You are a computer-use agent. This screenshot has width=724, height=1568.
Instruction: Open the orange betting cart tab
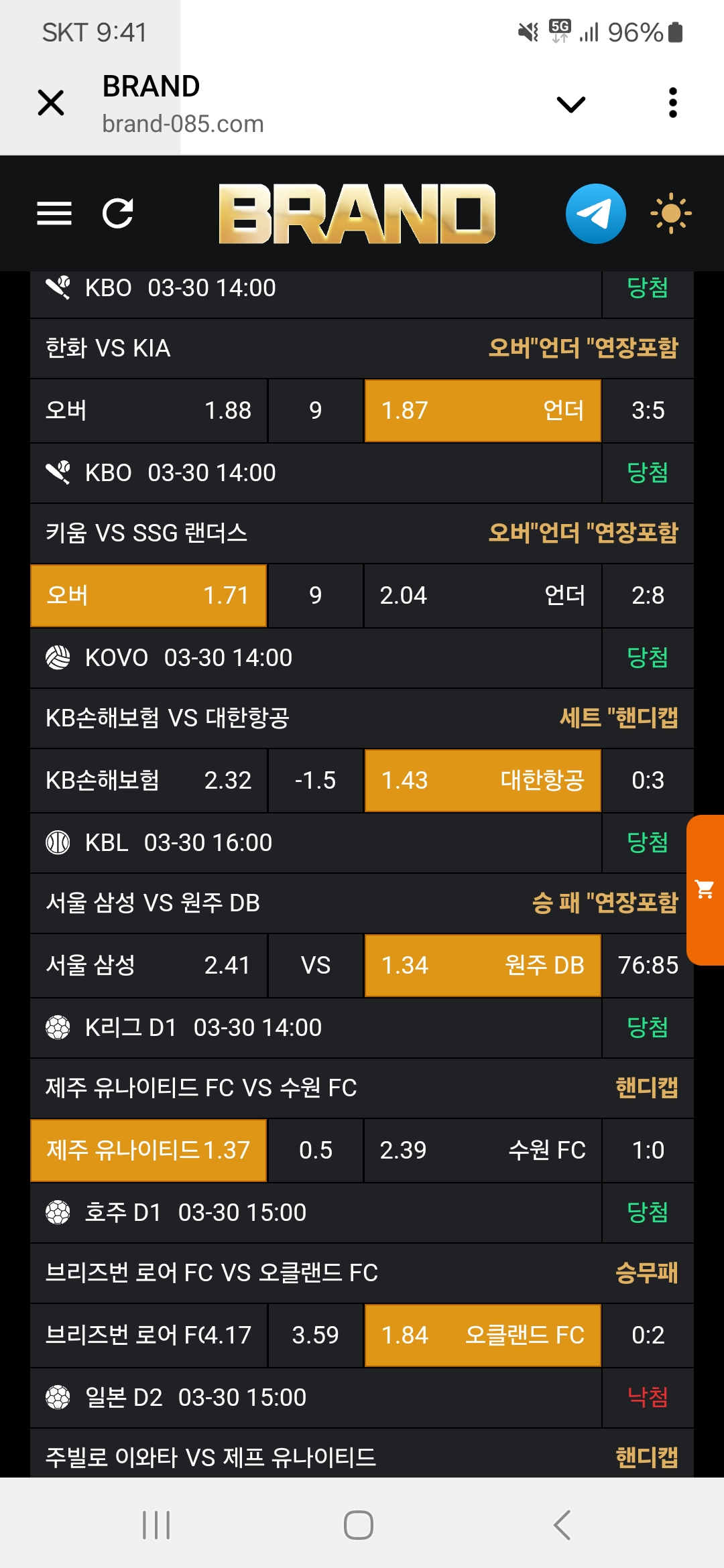click(705, 890)
